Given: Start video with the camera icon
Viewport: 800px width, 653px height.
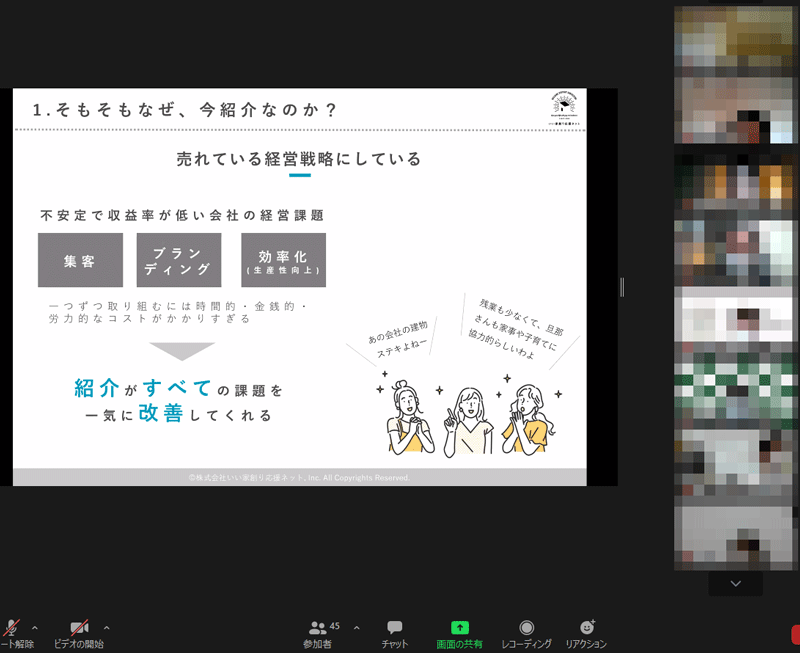Looking at the screenshot, I should coord(79,630).
